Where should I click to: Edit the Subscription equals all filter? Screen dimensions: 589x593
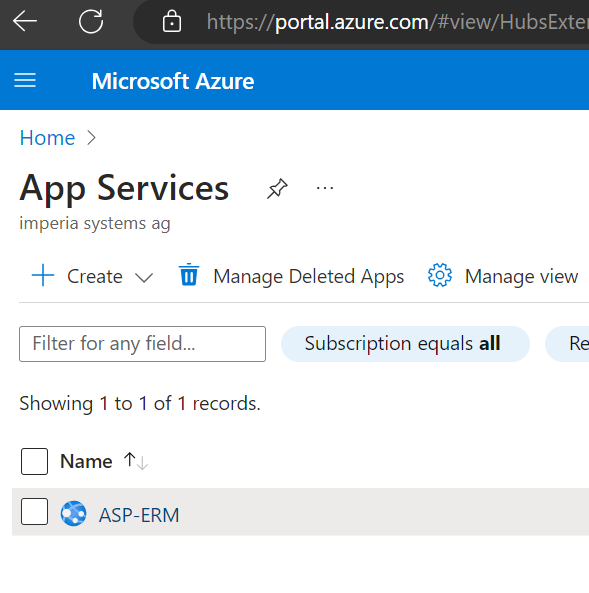pos(405,344)
